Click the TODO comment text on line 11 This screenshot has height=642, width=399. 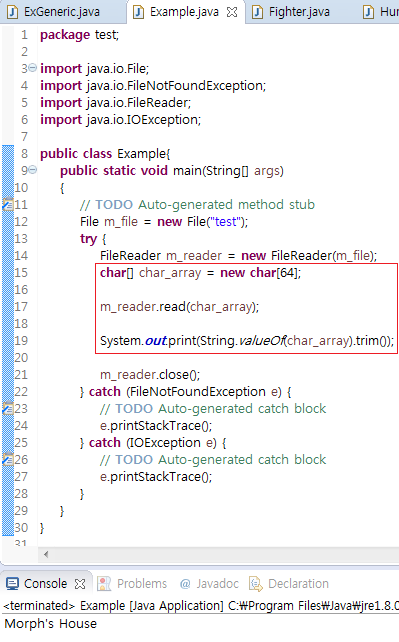[197, 204]
